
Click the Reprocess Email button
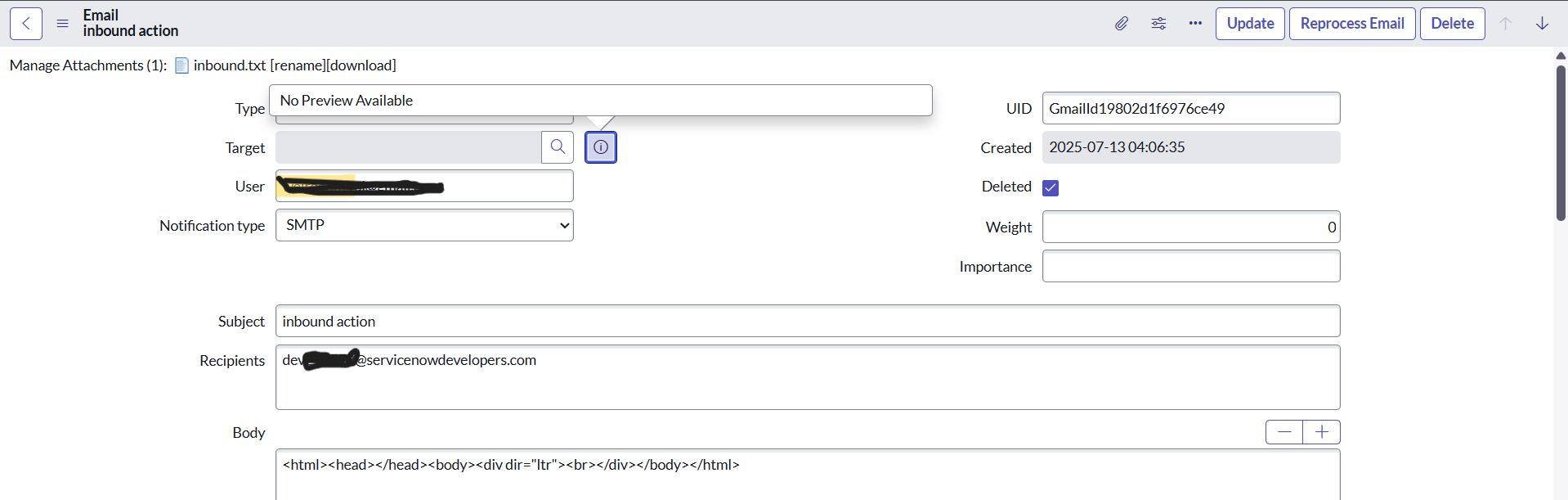tap(1352, 24)
